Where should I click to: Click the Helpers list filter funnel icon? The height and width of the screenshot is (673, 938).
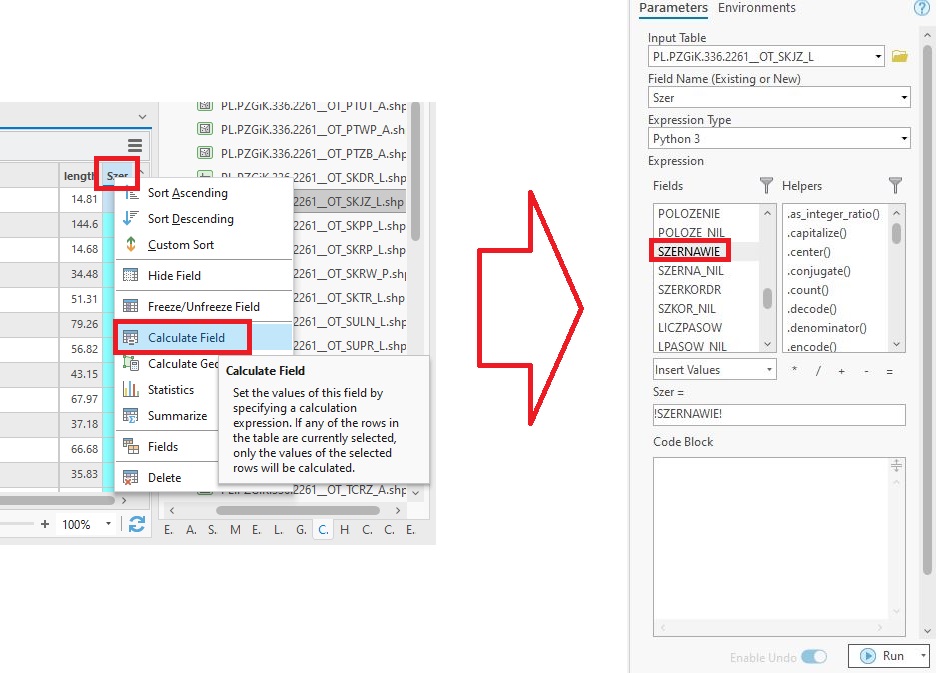tap(895, 186)
